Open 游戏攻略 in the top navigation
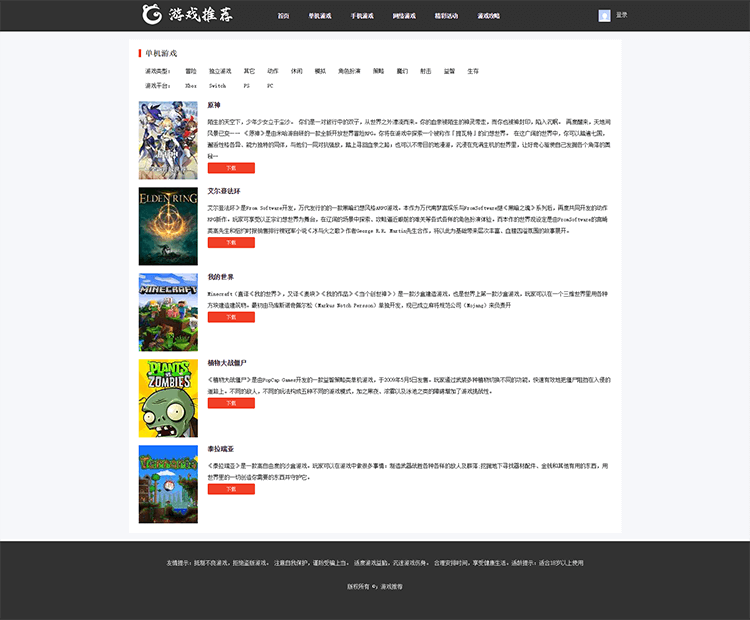This screenshot has height=620, width=750. 489,16
